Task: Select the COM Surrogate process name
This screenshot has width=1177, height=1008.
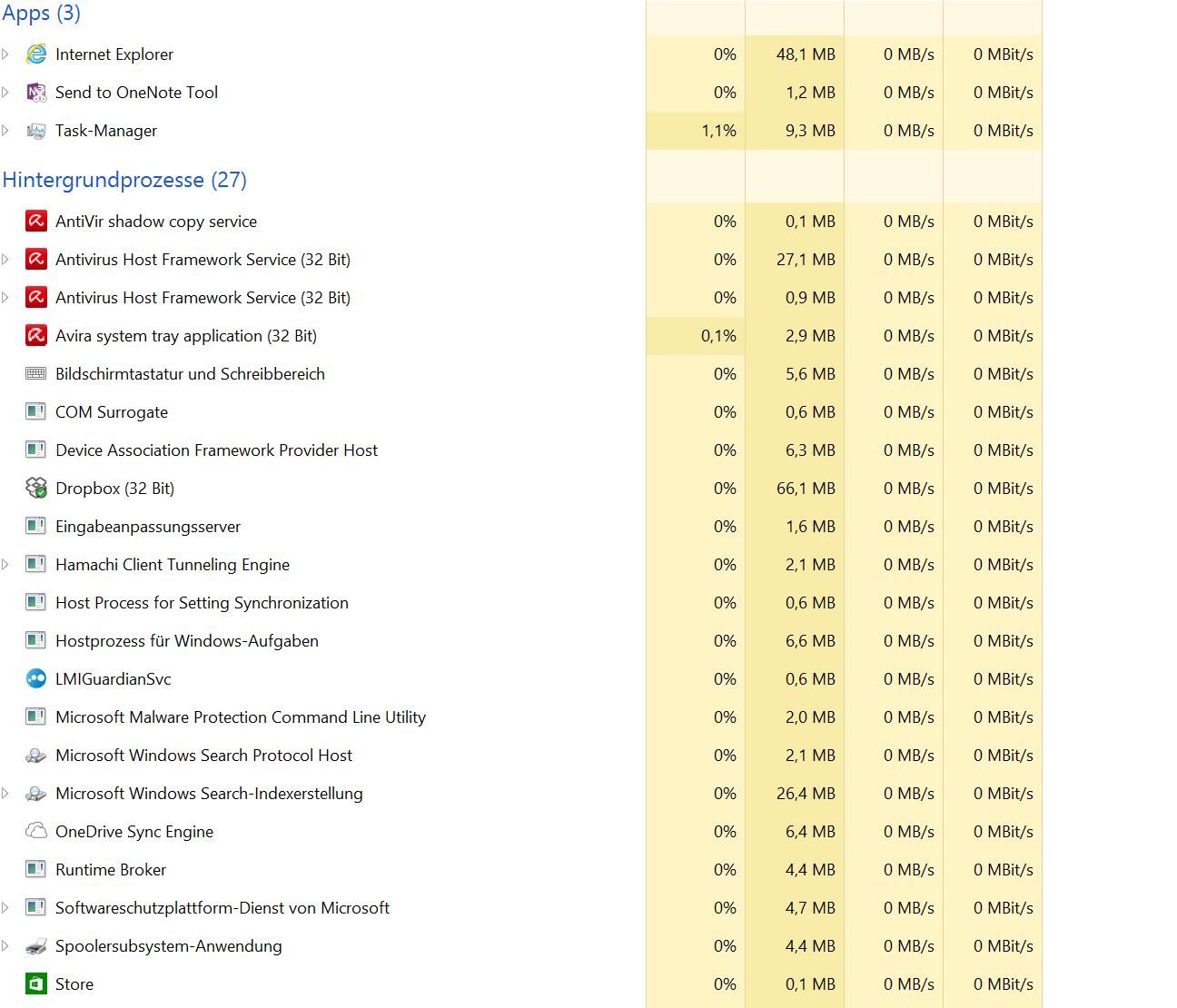Action: (112, 412)
